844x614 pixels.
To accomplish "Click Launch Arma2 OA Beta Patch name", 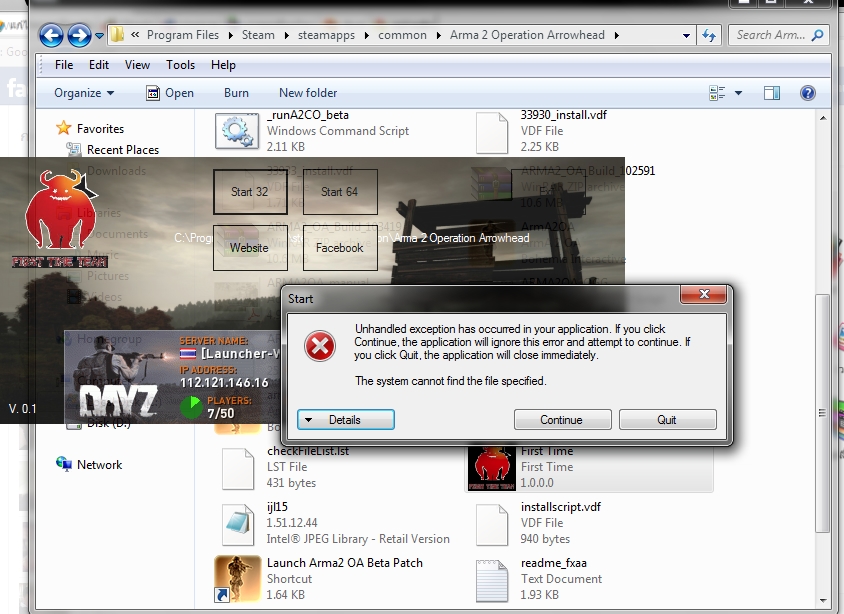I will click(344, 563).
